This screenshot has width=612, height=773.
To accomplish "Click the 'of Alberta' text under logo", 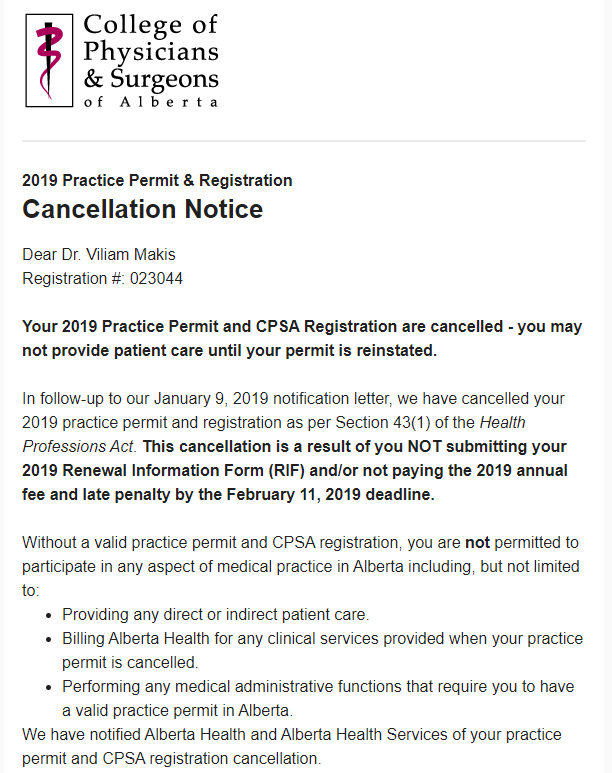I will [x=150, y=102].
